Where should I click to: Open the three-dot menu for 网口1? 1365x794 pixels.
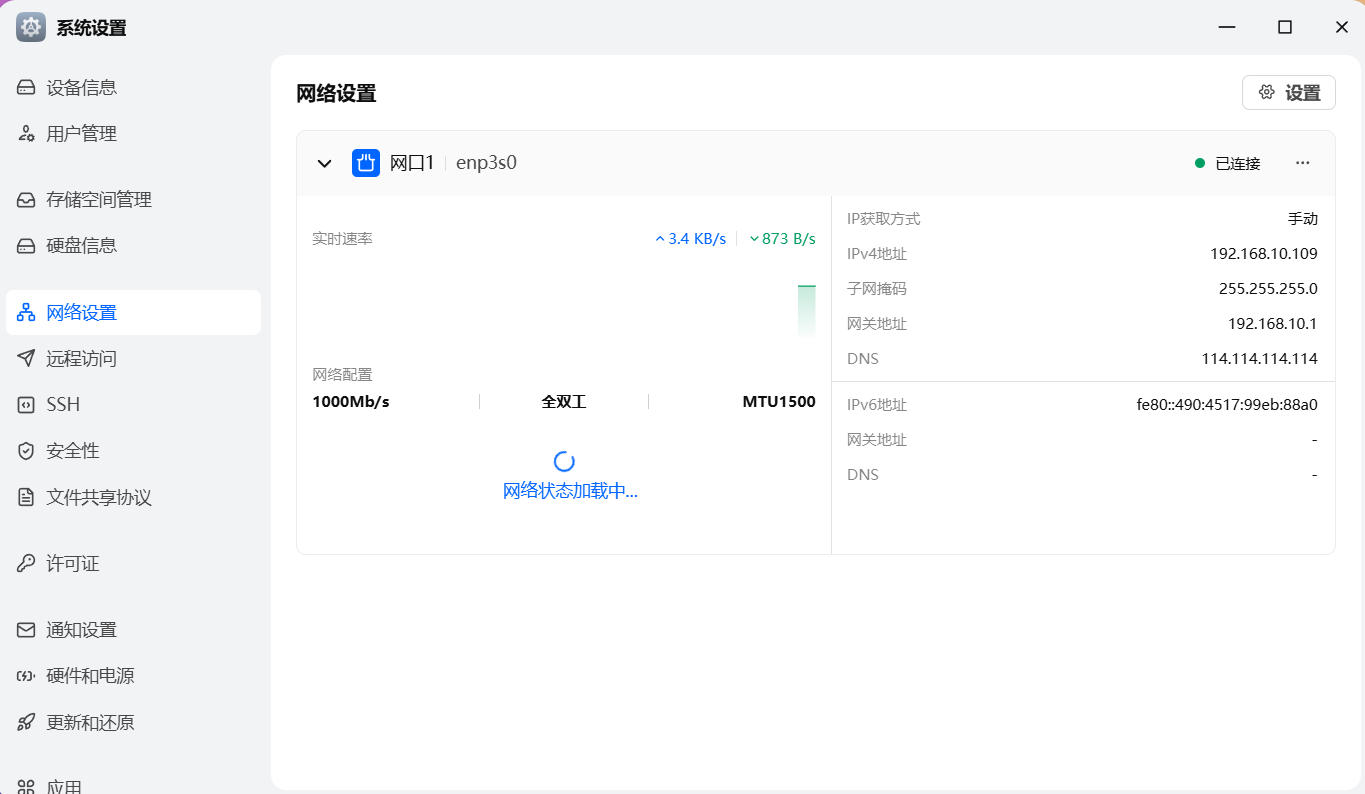click(1302, 163)
